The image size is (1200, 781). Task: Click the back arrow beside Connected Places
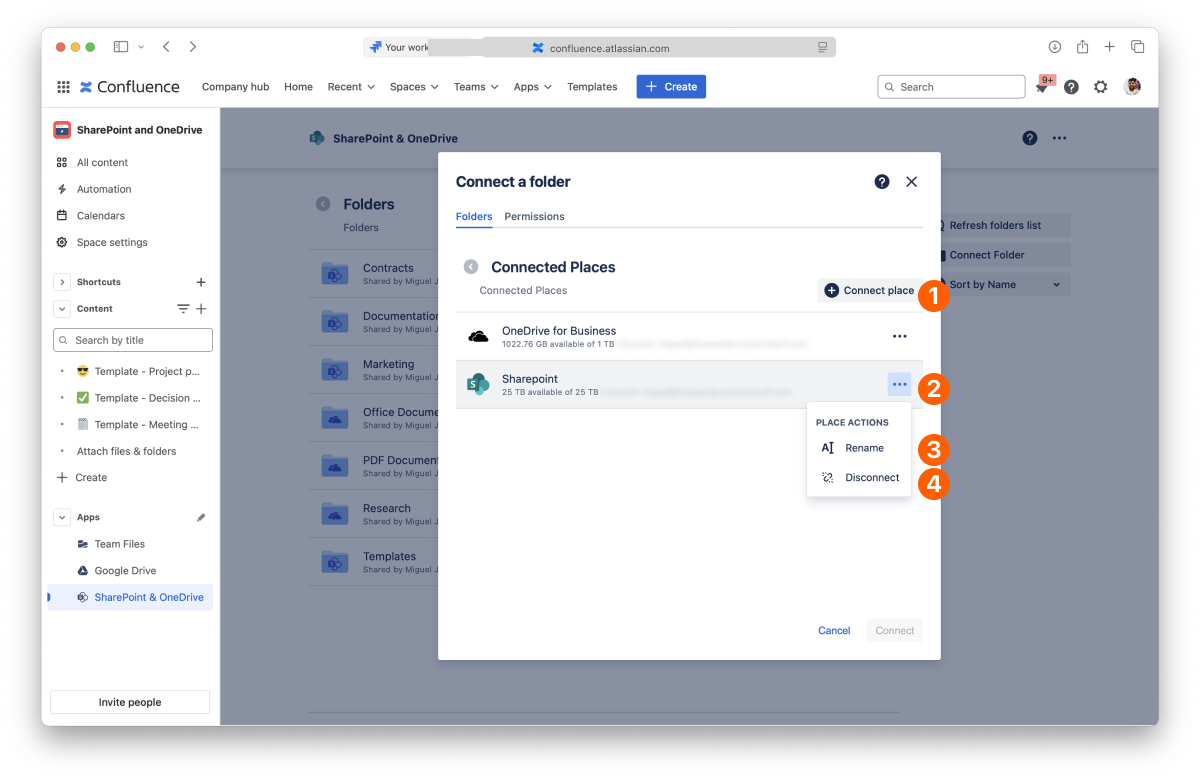470,267
